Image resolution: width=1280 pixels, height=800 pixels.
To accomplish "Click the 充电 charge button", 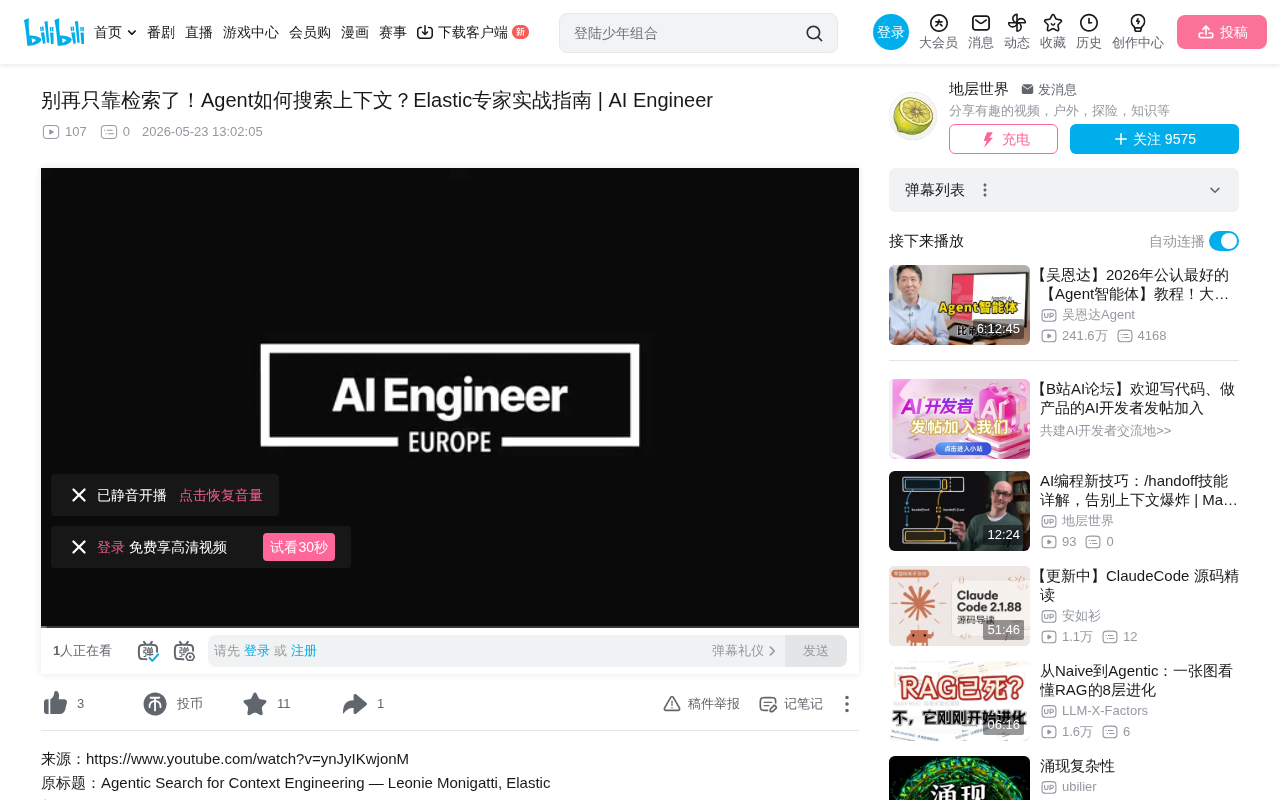I will click(1003, 139).
